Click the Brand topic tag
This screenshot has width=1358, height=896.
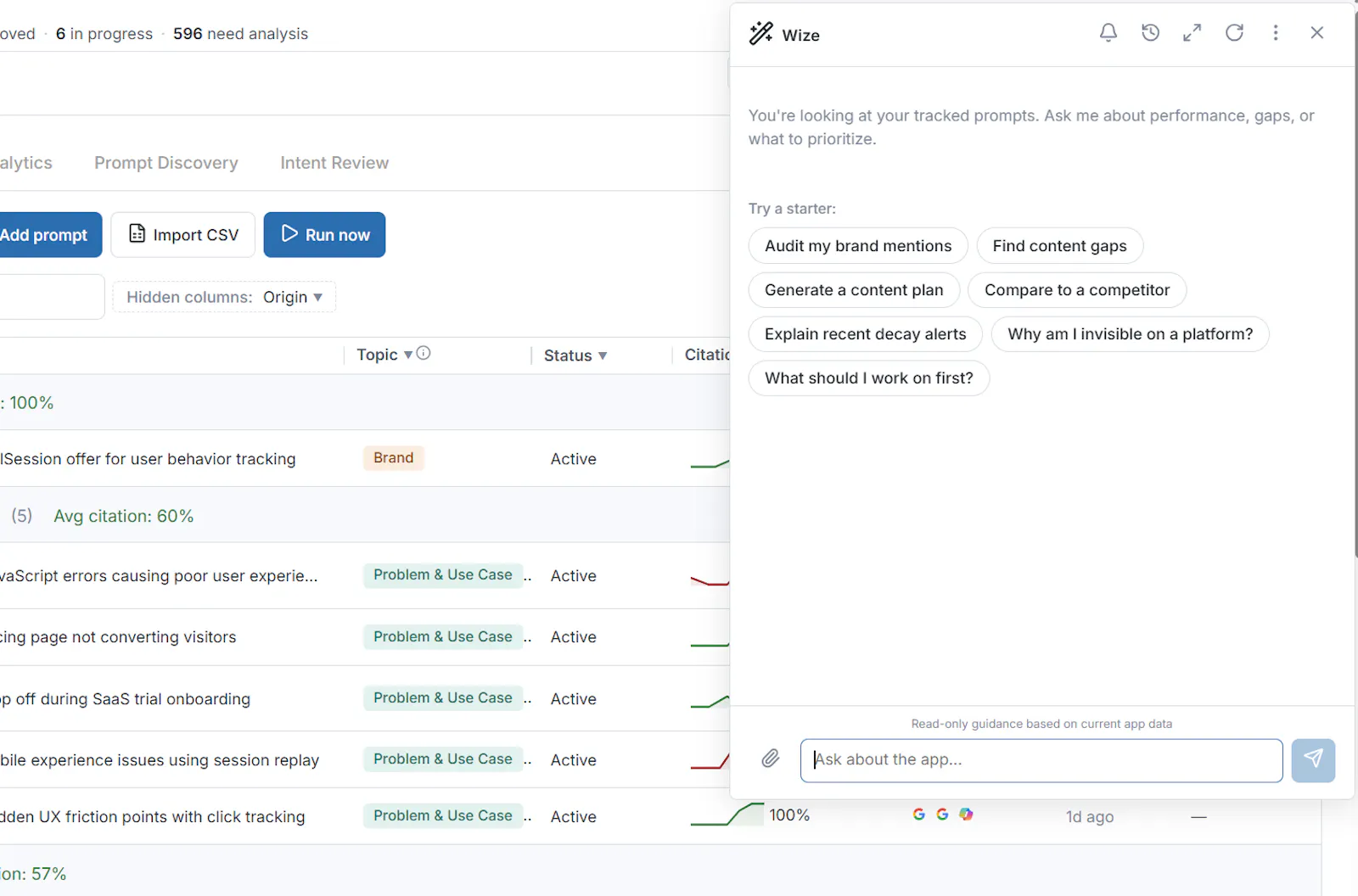(394, 458)
